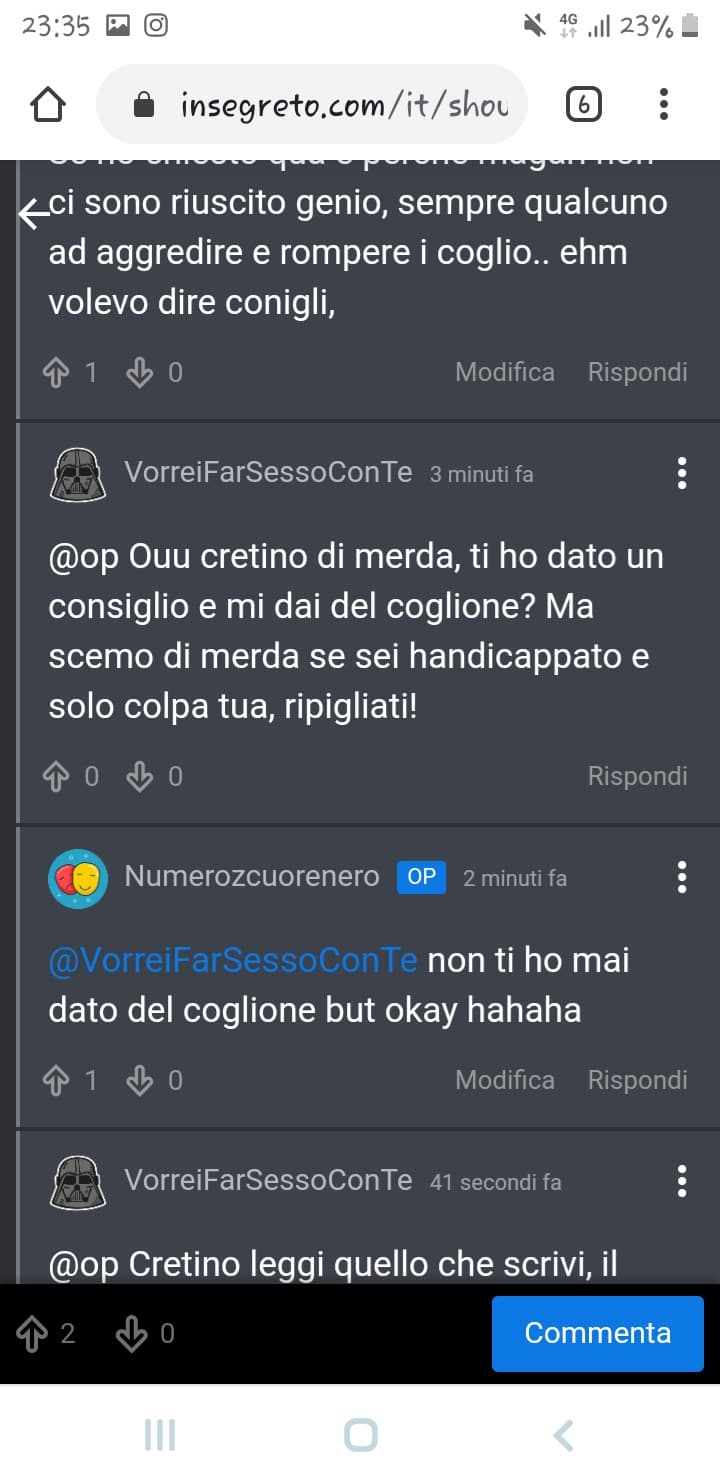
Task: Tap the browser home icon
Action: [48, 104]
